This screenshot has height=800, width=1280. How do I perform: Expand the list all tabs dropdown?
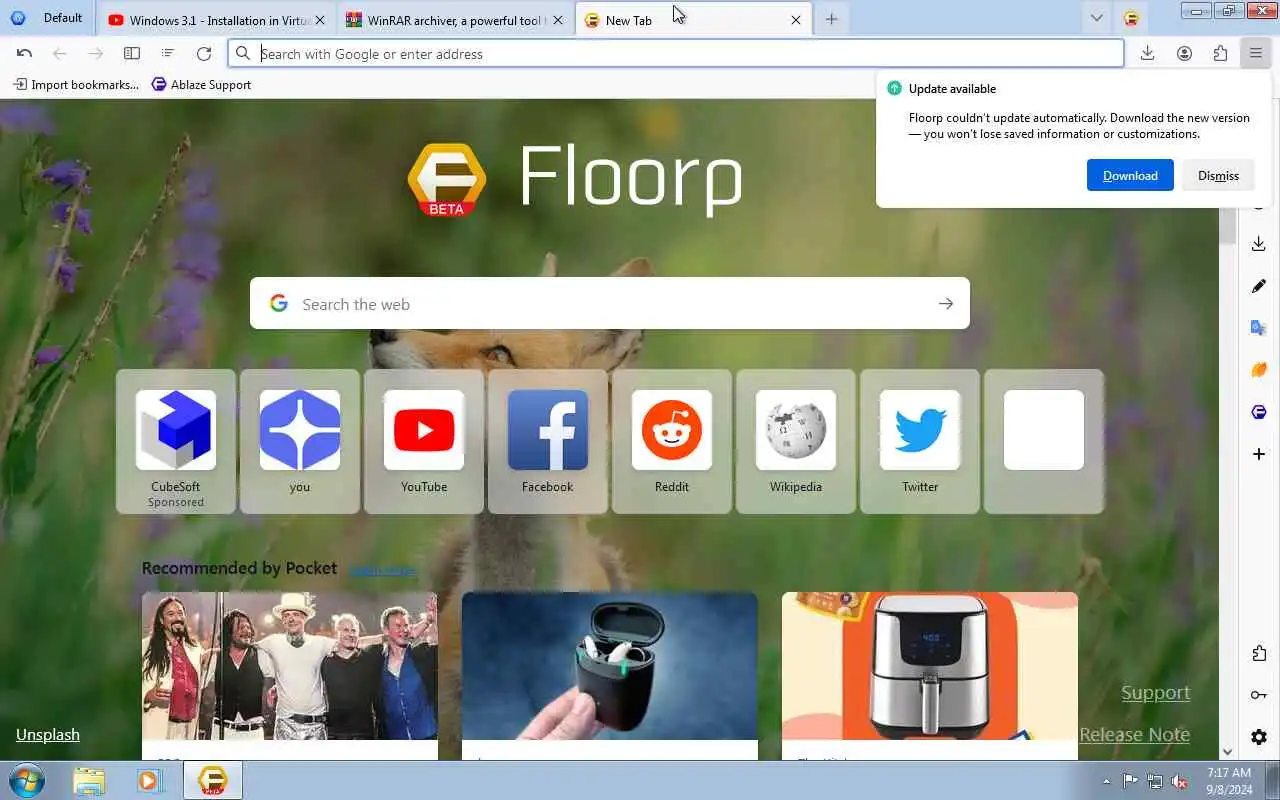(1097, 18)
